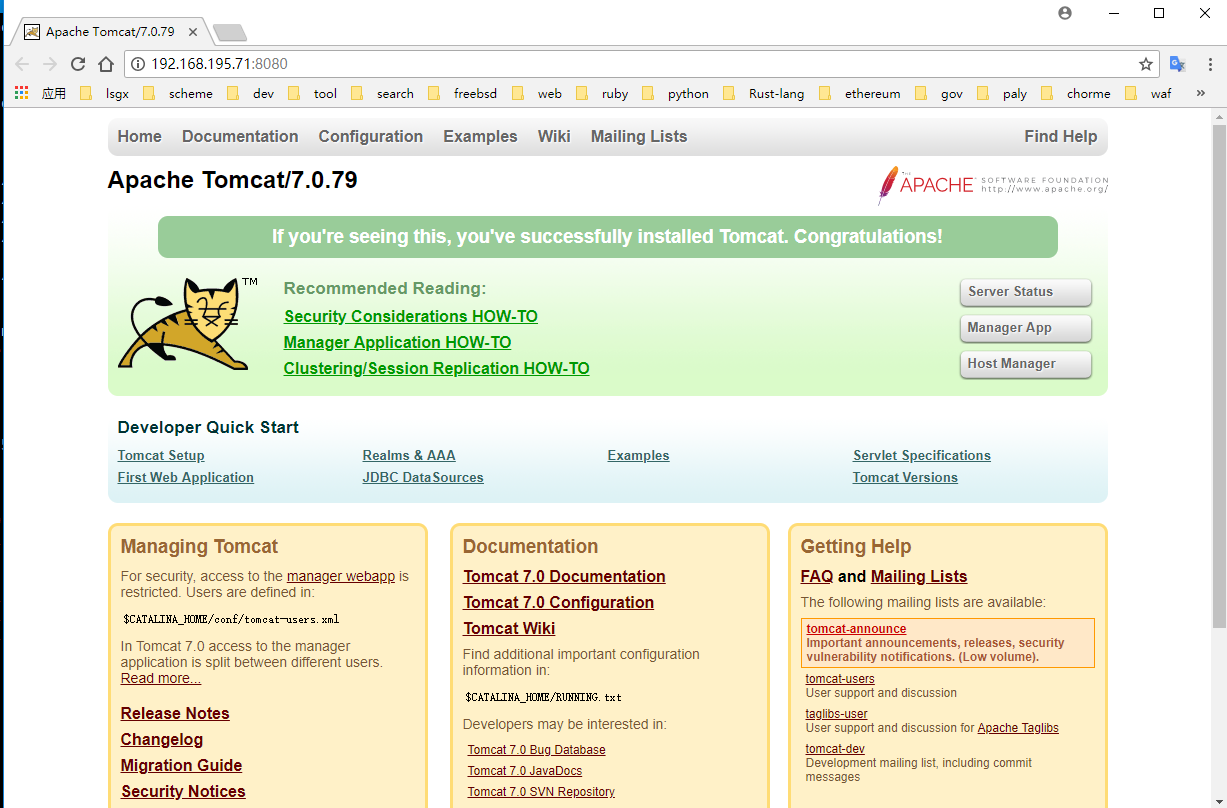
Task: Open the Apps grid shortcut
Action: click(x=21, y=93)
